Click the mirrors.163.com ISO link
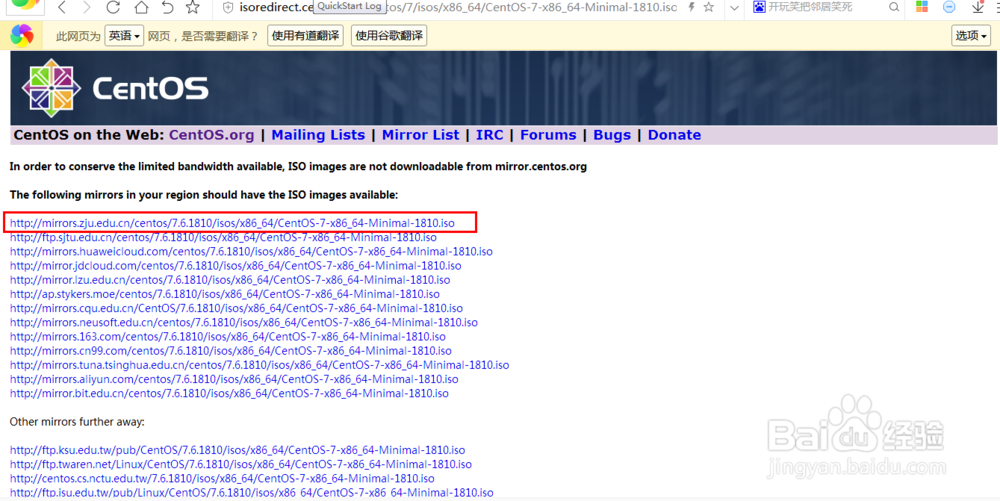Image resolution: width=1000 pixels, height=501 pixels. (228, 337)
